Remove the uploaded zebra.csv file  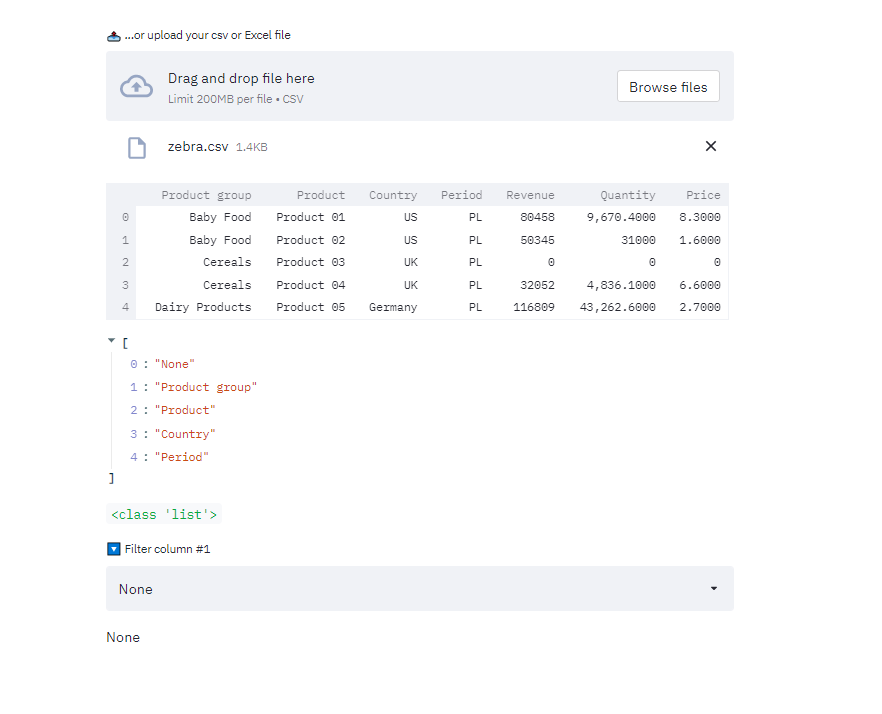pos(711,146)
